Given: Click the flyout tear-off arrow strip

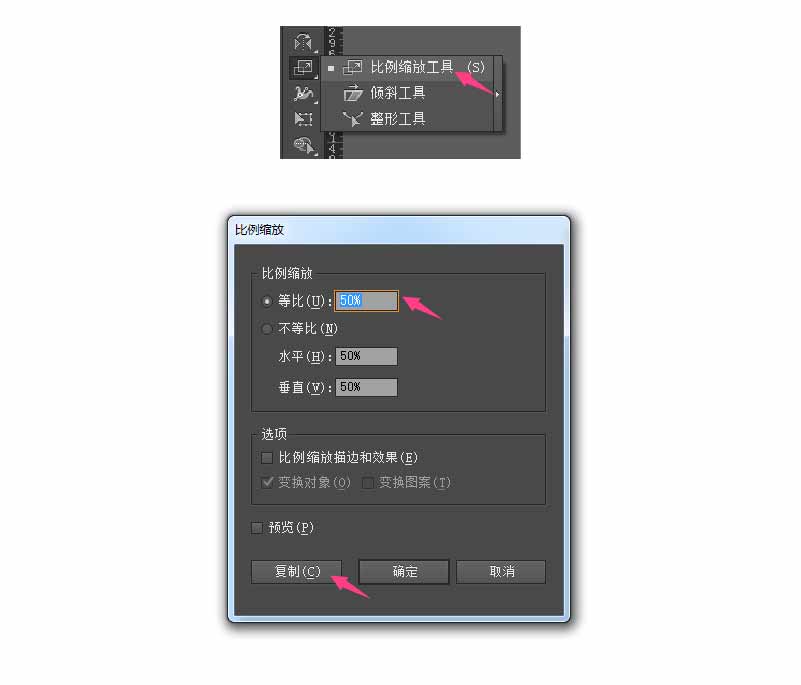Looking at the screenshot, I should (498, 94).
